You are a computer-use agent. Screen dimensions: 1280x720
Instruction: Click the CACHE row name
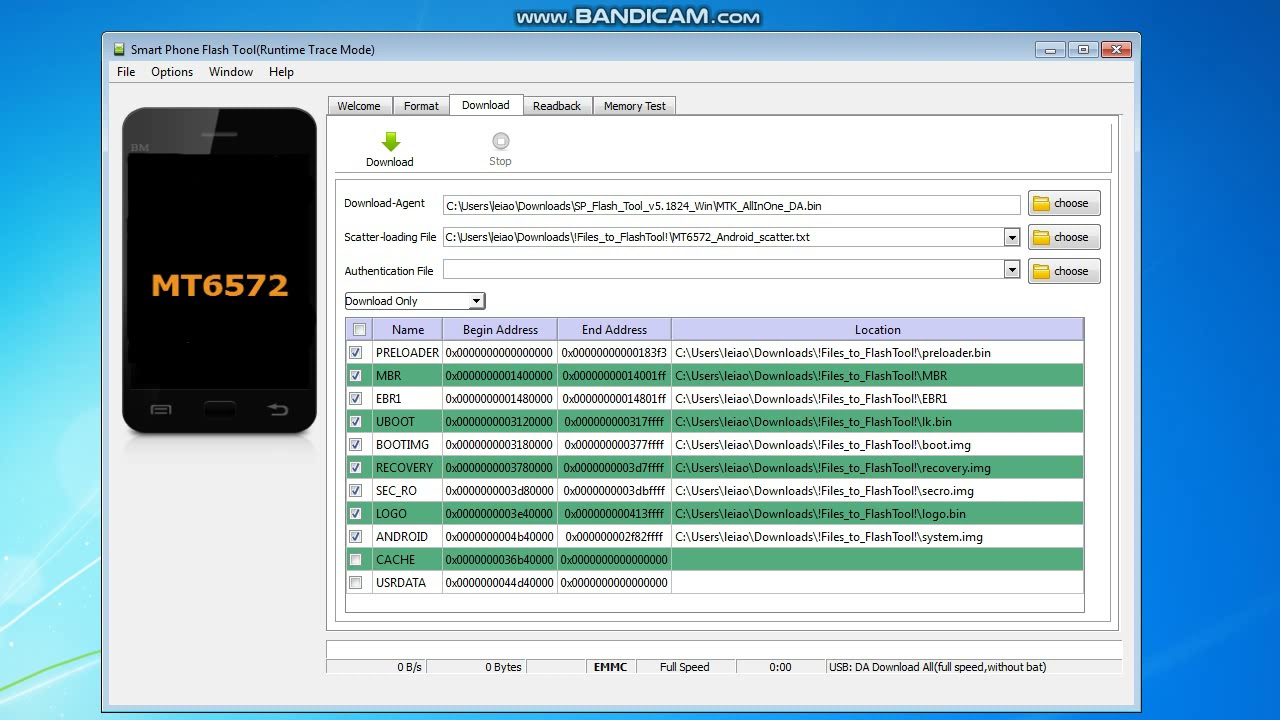[396, 560]
